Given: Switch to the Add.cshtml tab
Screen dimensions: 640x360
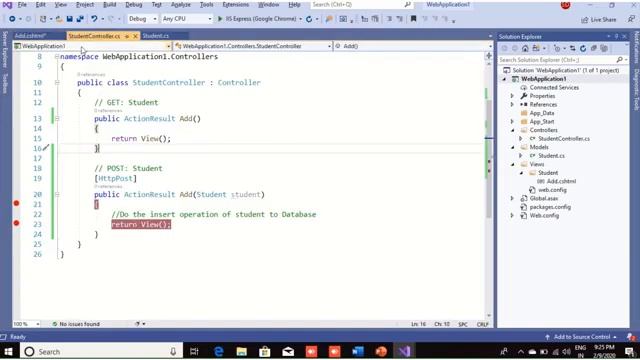Looking at the screenshot, I should tap(30, 36).
